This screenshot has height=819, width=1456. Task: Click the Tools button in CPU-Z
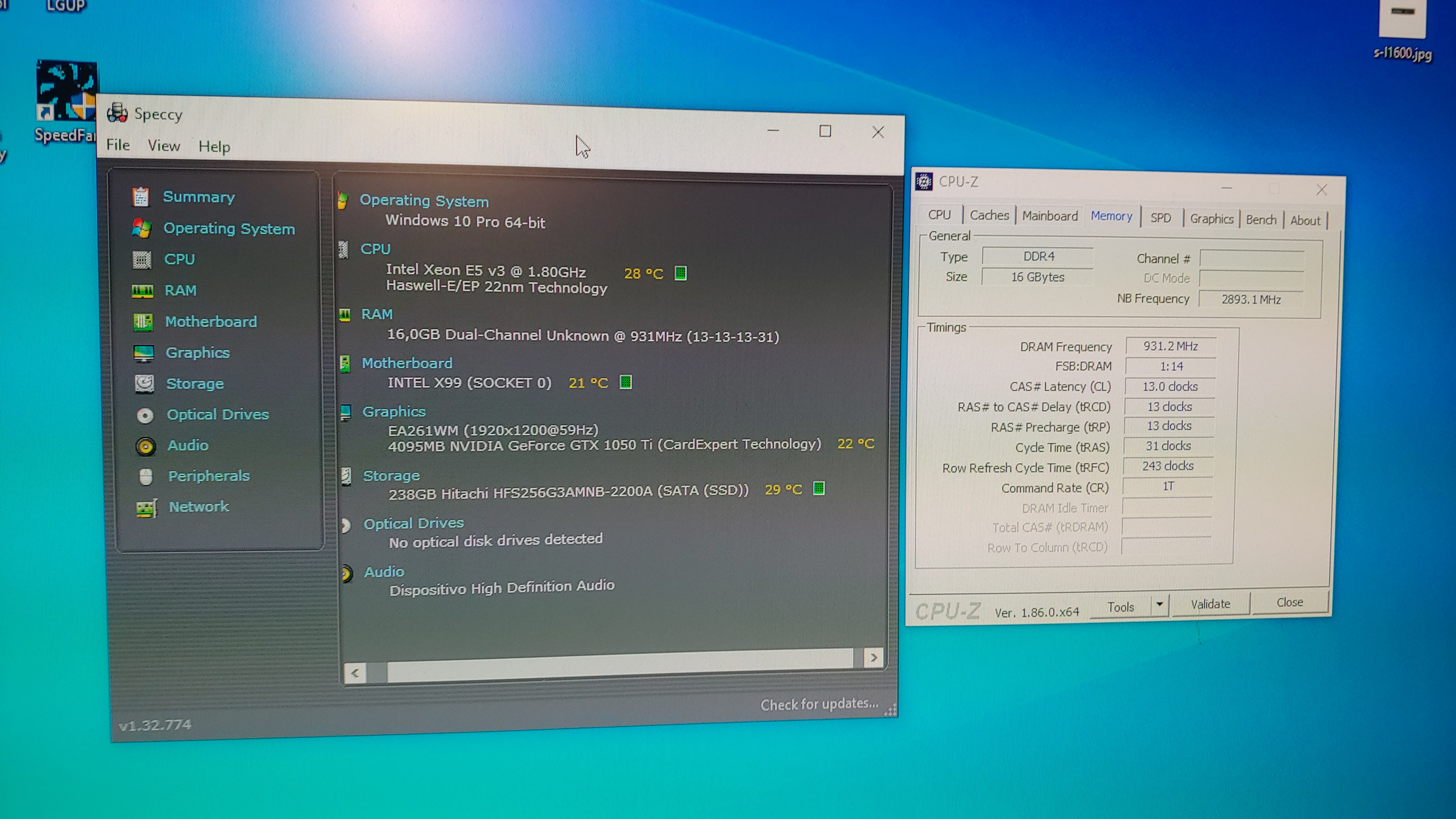coord(1120,607)
